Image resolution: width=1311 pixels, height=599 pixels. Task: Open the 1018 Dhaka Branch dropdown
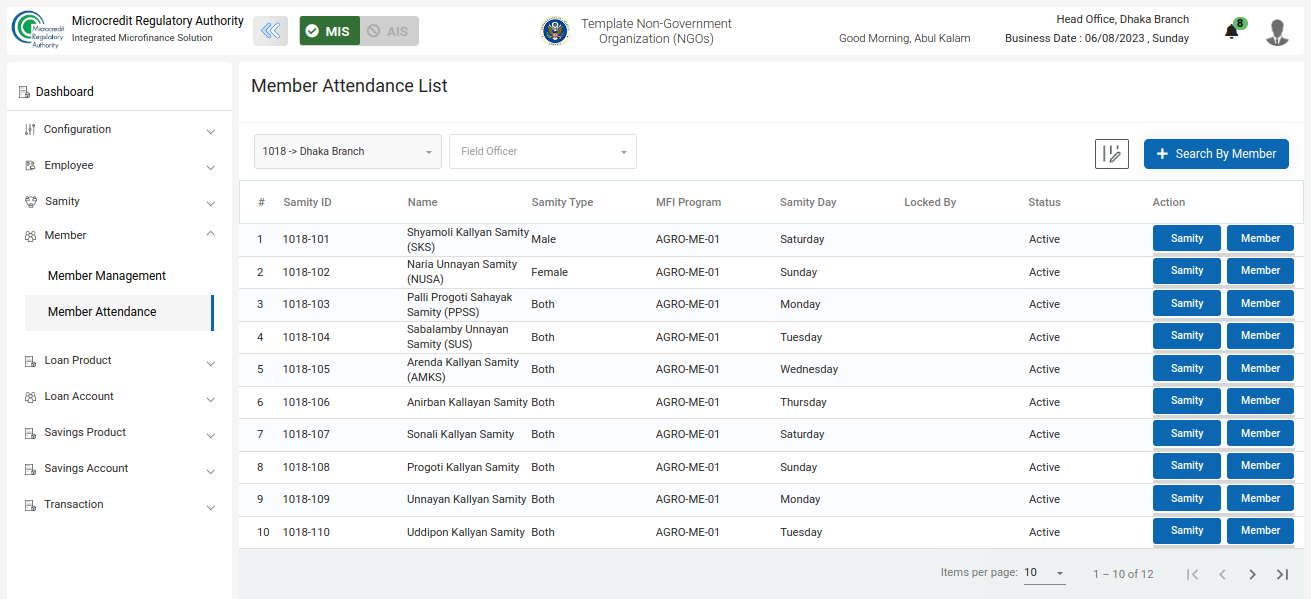pos(348,152)
